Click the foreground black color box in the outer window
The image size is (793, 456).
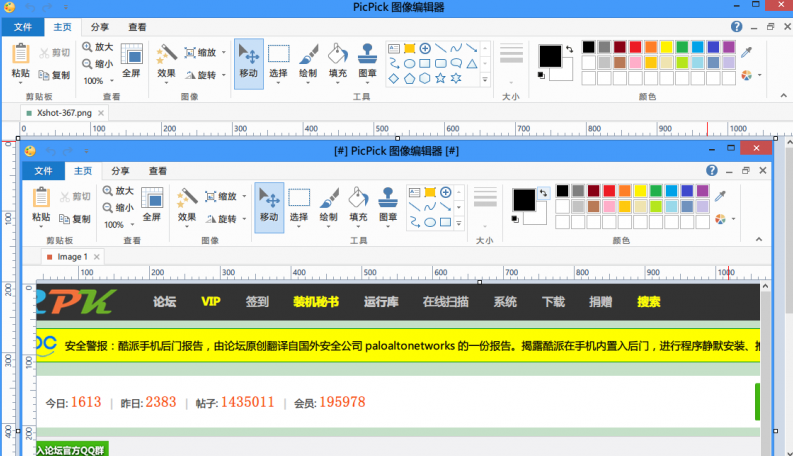(x=550, y=56)
